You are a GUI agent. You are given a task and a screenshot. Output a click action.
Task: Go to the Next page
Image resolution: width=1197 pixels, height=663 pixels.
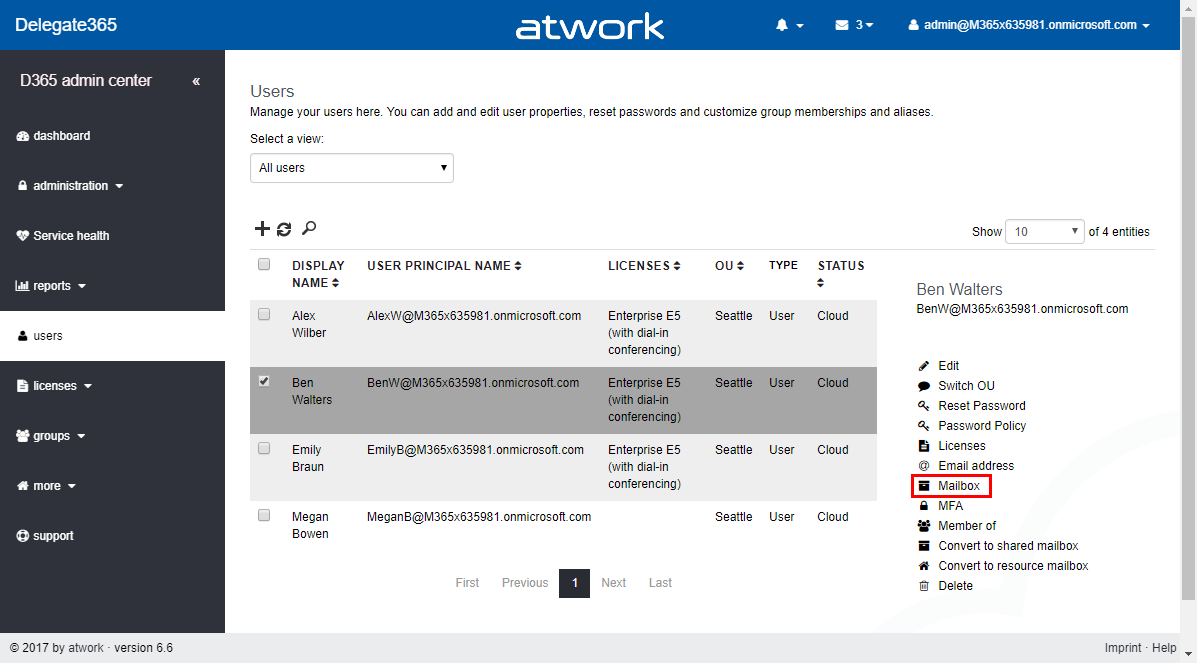(614, 583)
